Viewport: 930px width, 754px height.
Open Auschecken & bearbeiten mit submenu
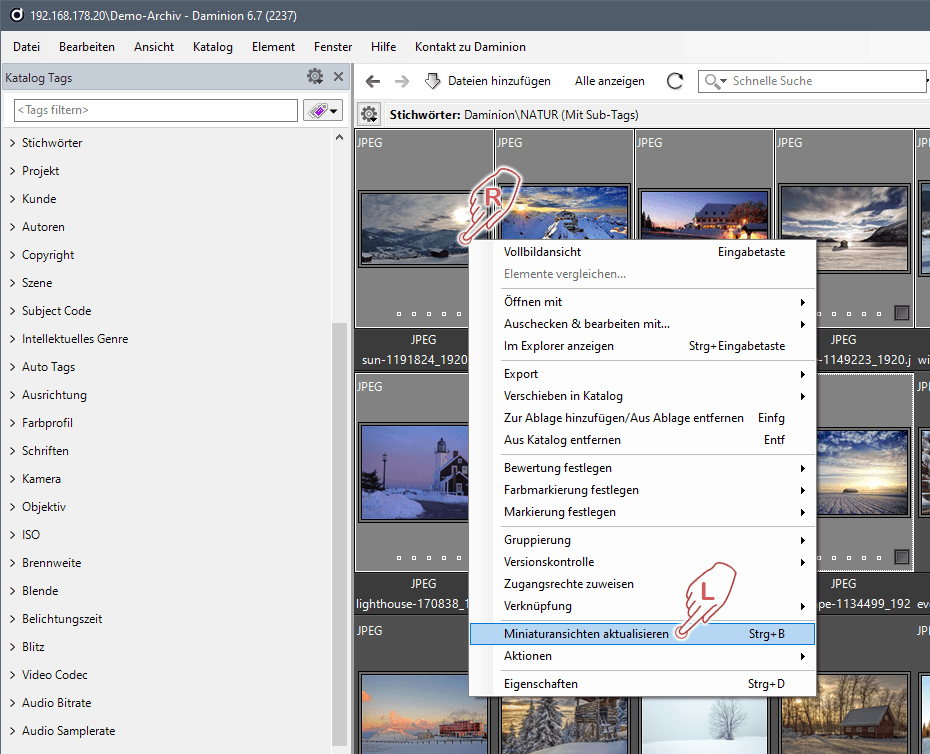click(x=642, y=324)
